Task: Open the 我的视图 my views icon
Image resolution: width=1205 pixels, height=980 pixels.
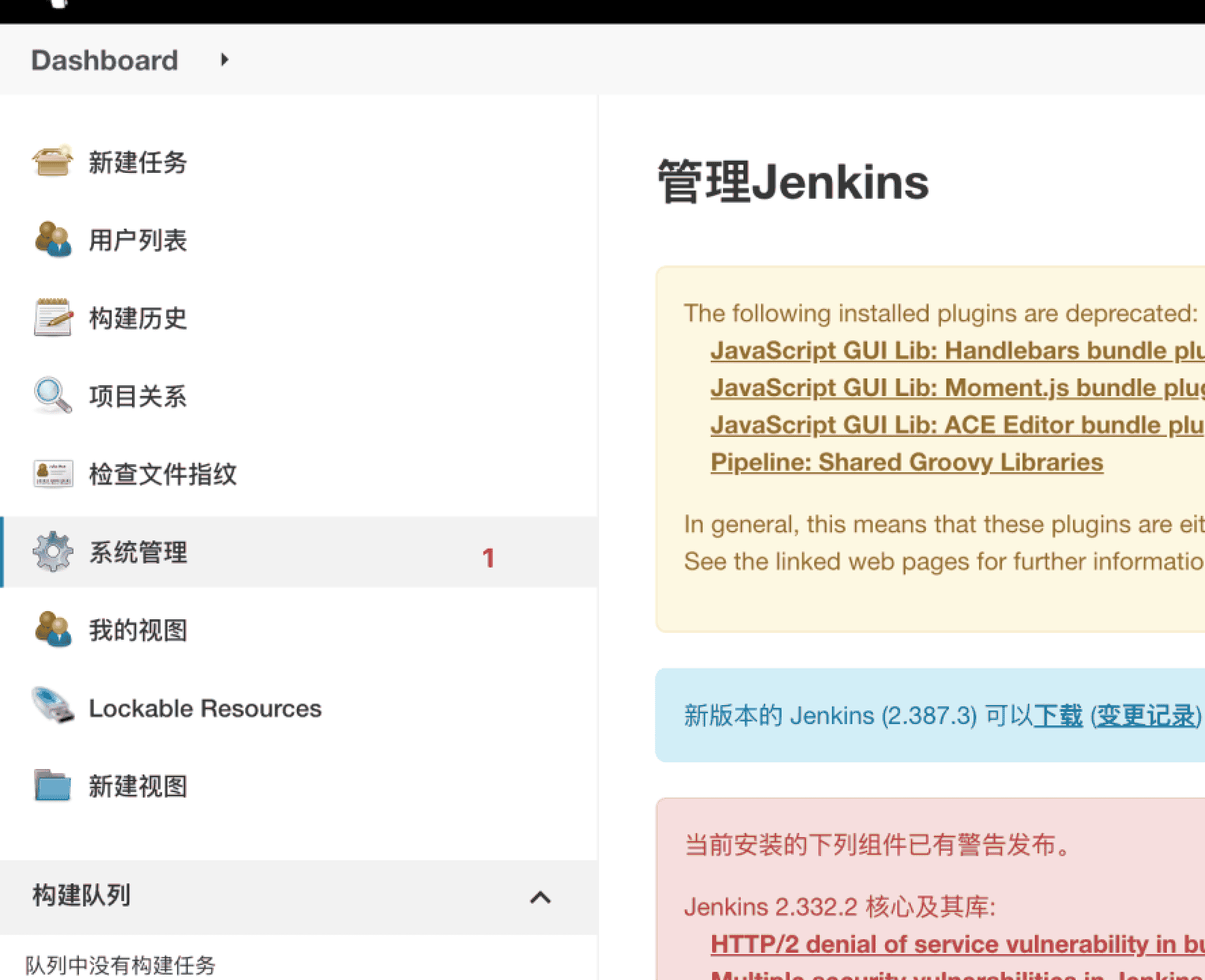Action: 54,630
